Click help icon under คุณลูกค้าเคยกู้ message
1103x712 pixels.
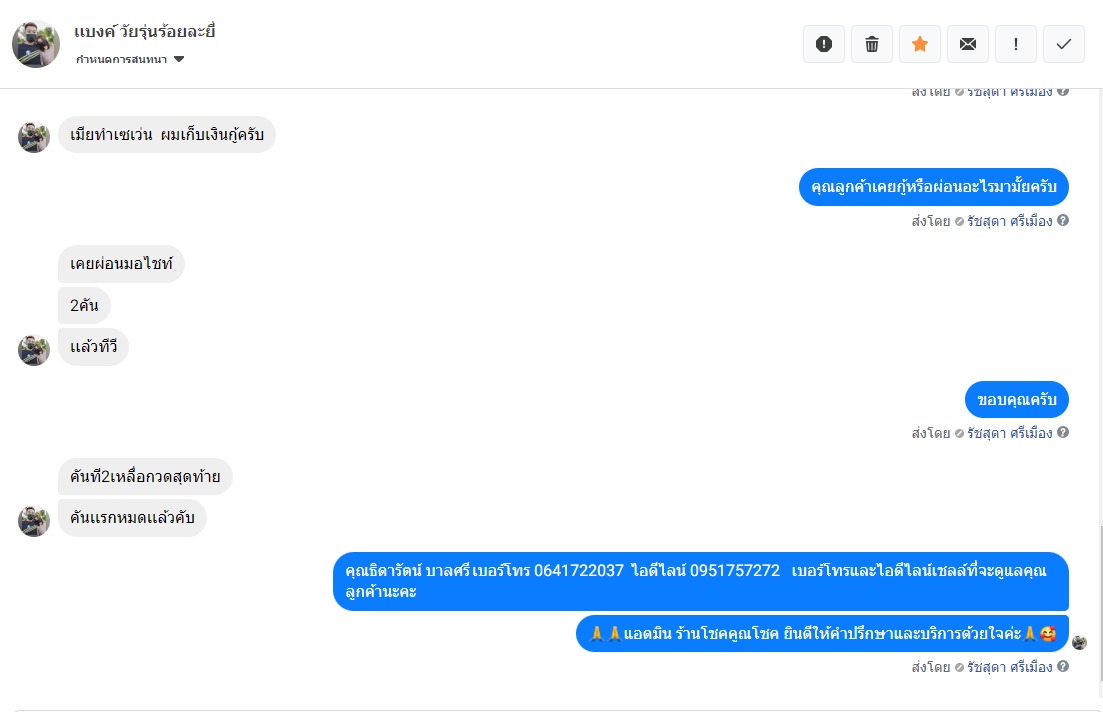point(1063,220)
